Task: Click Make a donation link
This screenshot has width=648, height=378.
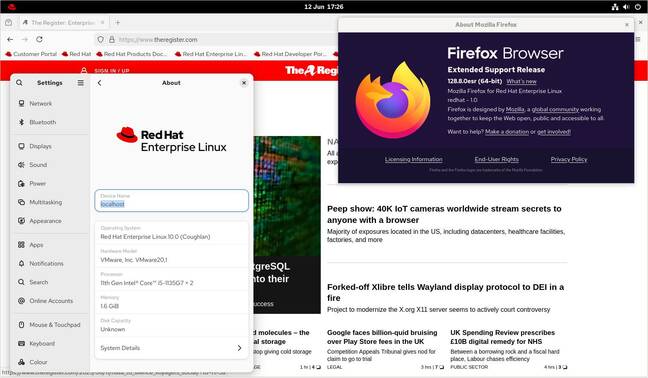Action: [x=507, y=132]
